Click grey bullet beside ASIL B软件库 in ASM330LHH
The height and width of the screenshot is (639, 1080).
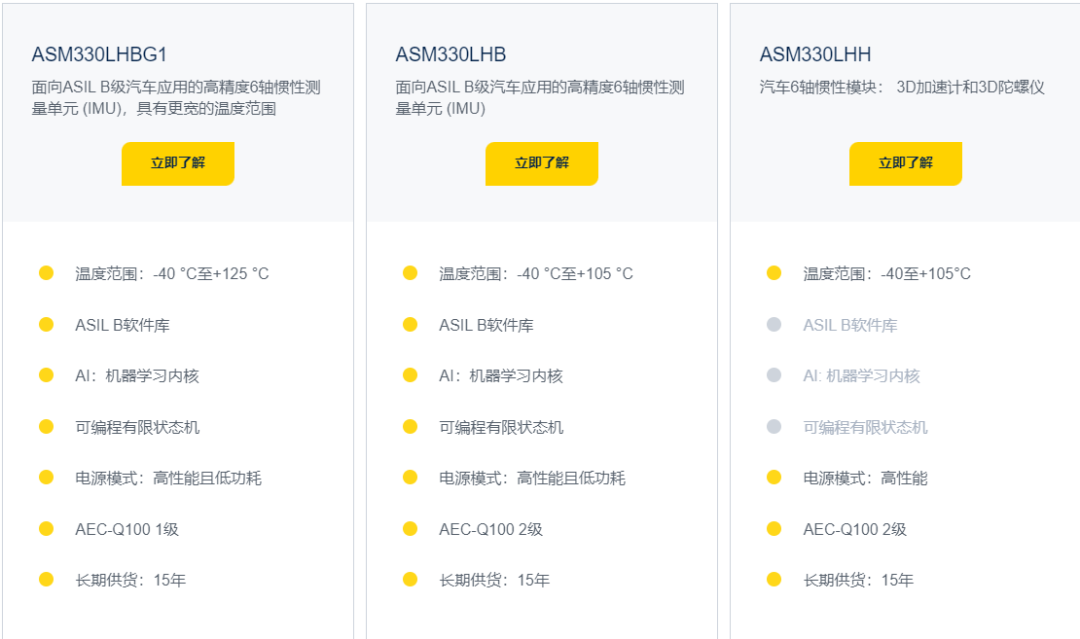point(774,324)
